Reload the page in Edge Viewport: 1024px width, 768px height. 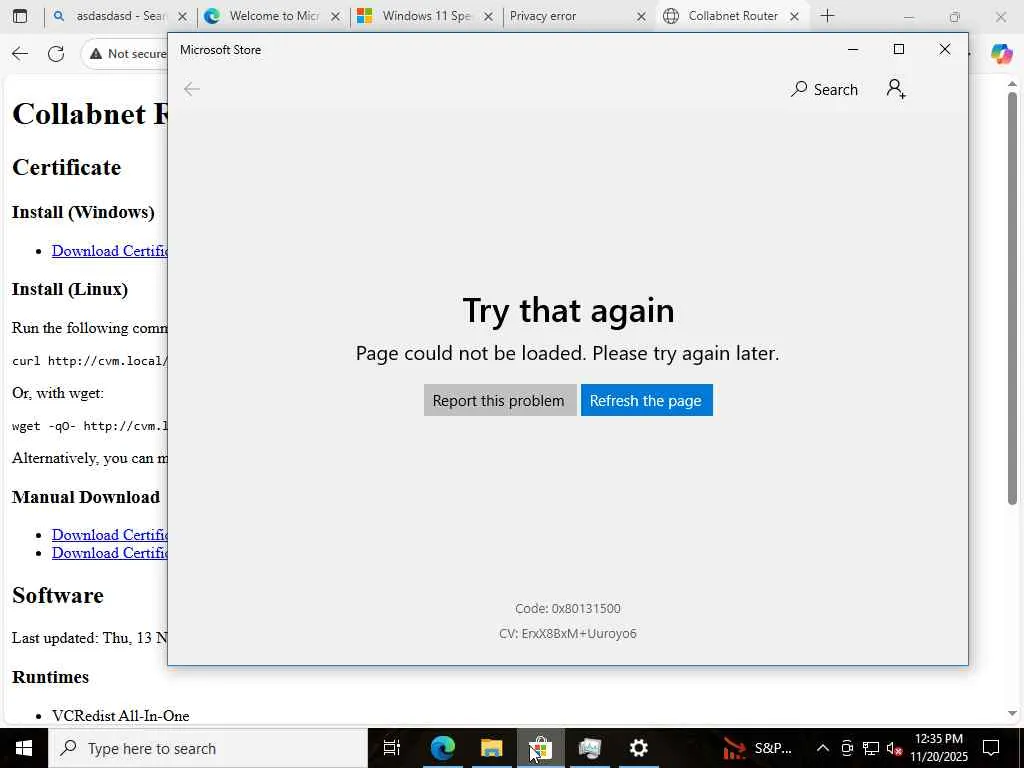tap(56, 54)
